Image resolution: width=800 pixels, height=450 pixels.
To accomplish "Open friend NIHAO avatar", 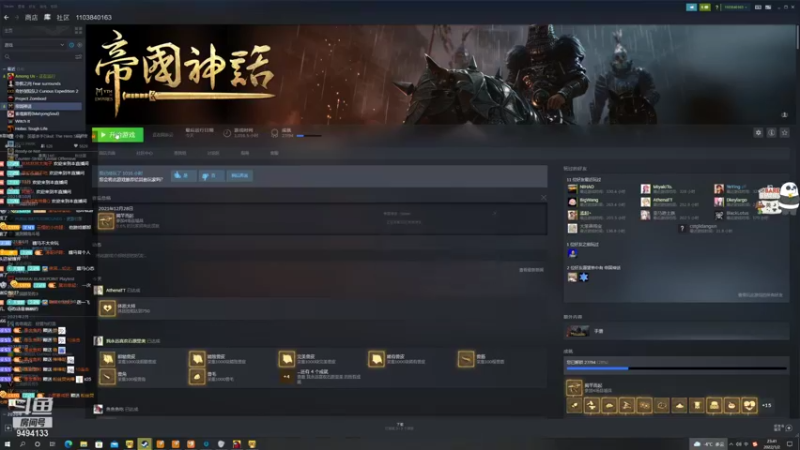I will click(x=572, y=189).
